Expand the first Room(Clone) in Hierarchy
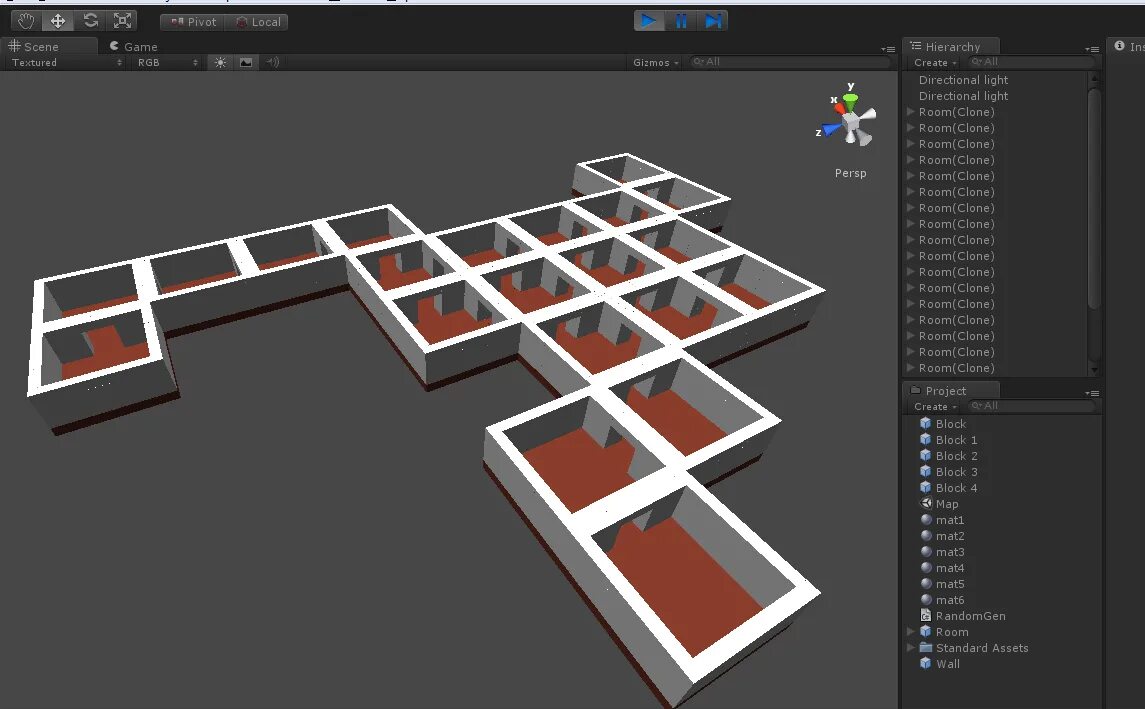The width and height of the screenshot is (1145, 709). (911, 112)
